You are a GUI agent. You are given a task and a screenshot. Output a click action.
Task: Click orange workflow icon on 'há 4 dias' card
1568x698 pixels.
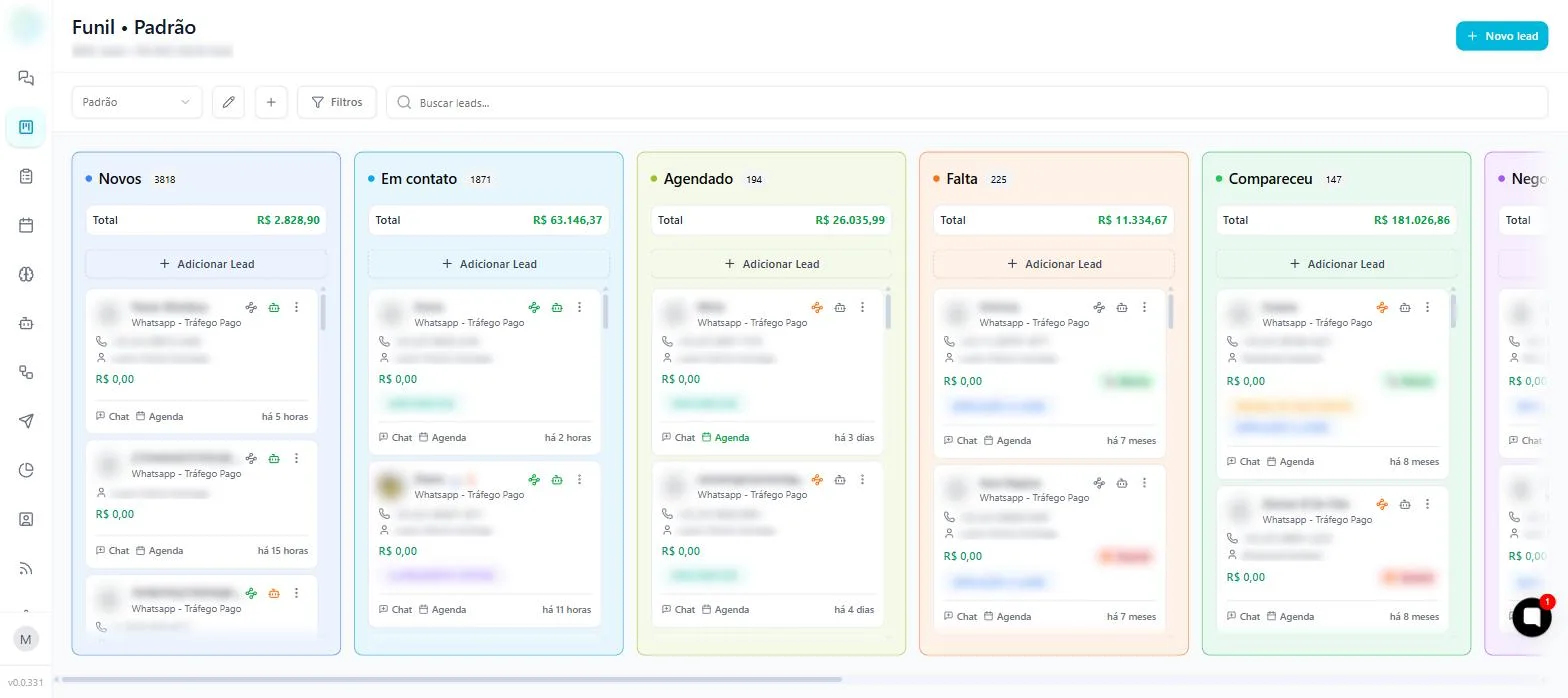pyautogui.click(x=817, y=479)
